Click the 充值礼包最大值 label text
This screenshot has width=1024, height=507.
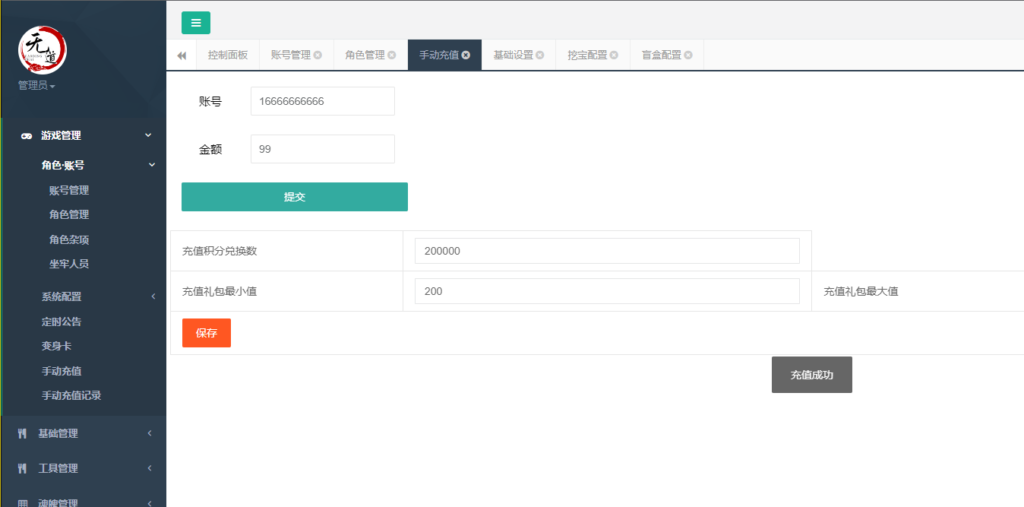click(861, 291)
